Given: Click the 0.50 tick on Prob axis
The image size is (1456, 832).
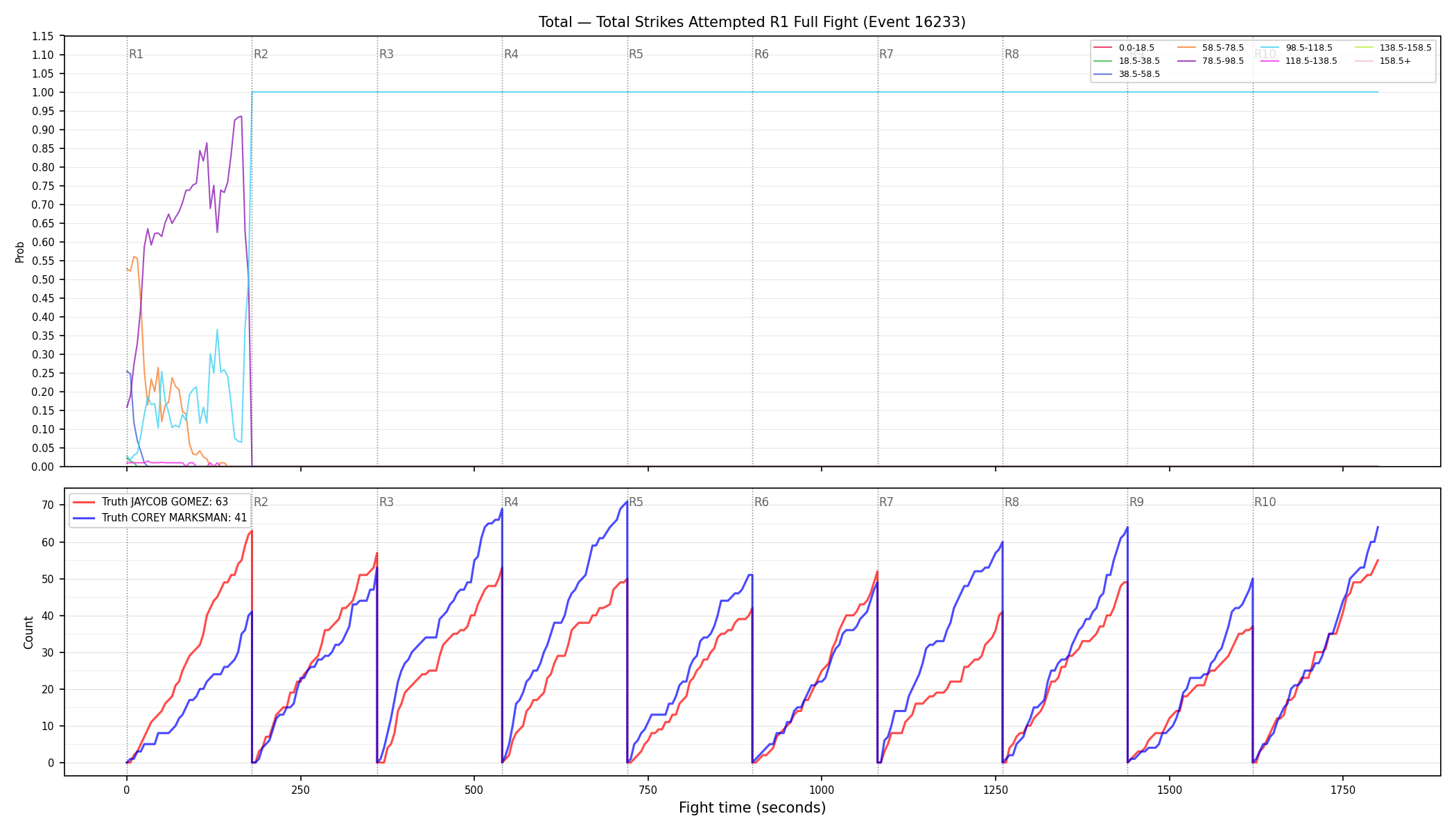Looking at the screenshot, I should point(43,279).
